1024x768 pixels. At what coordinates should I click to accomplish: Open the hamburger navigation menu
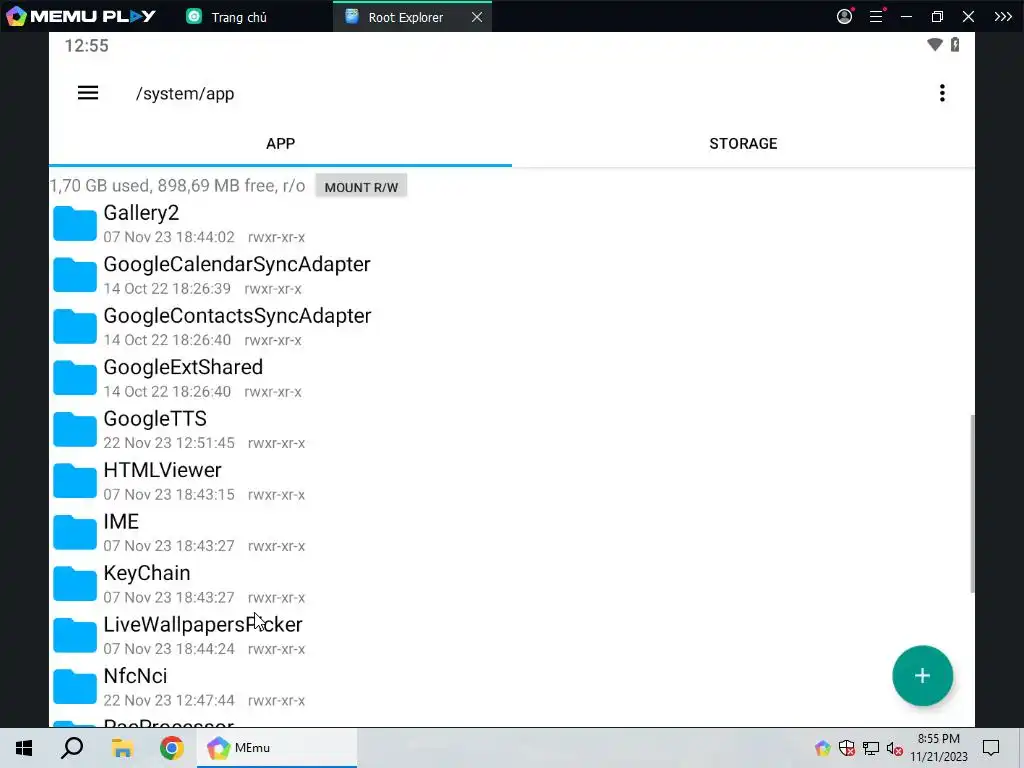click(x=88, y=93)
